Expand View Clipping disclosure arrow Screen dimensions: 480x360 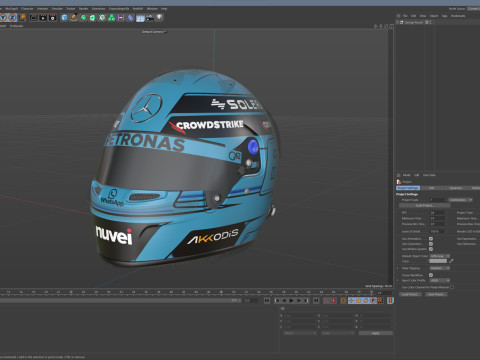coord(398,268)
